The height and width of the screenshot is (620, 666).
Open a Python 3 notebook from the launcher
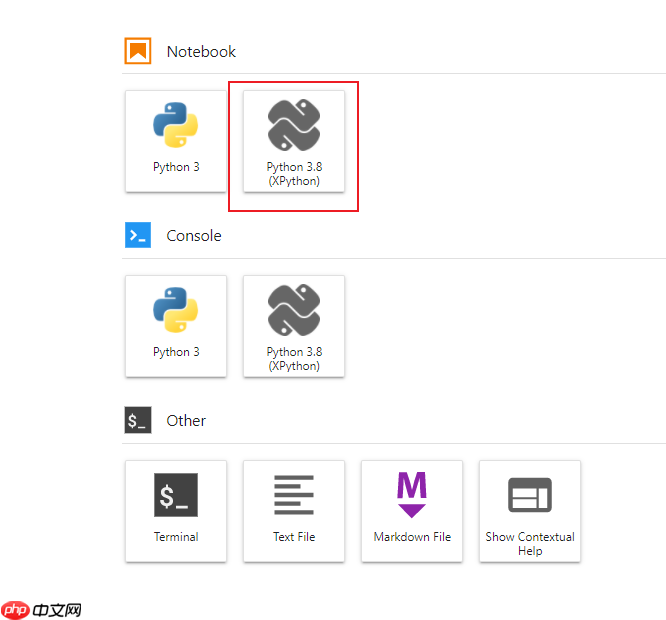pos(176,141)
